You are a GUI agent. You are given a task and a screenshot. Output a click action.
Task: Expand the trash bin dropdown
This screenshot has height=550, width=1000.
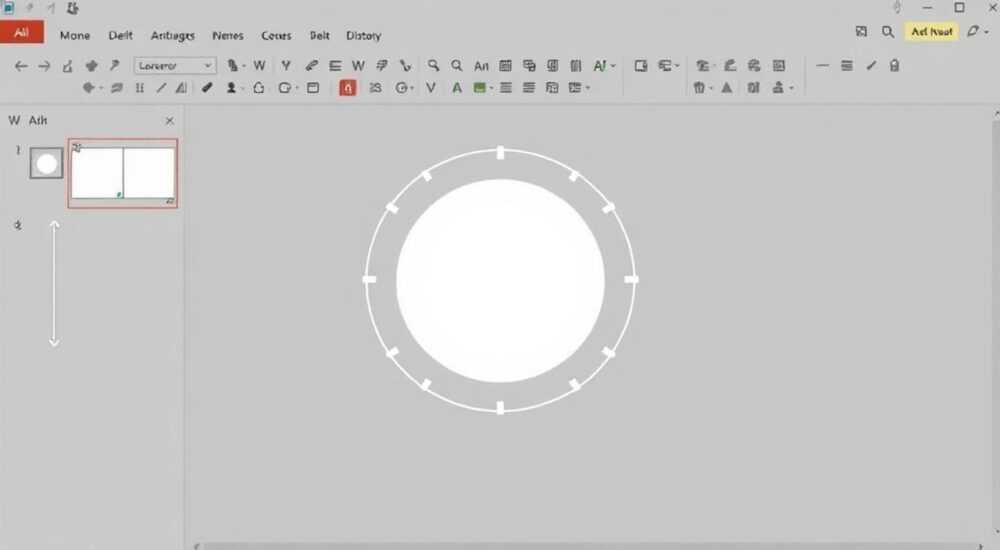click(x=702, y=88)
